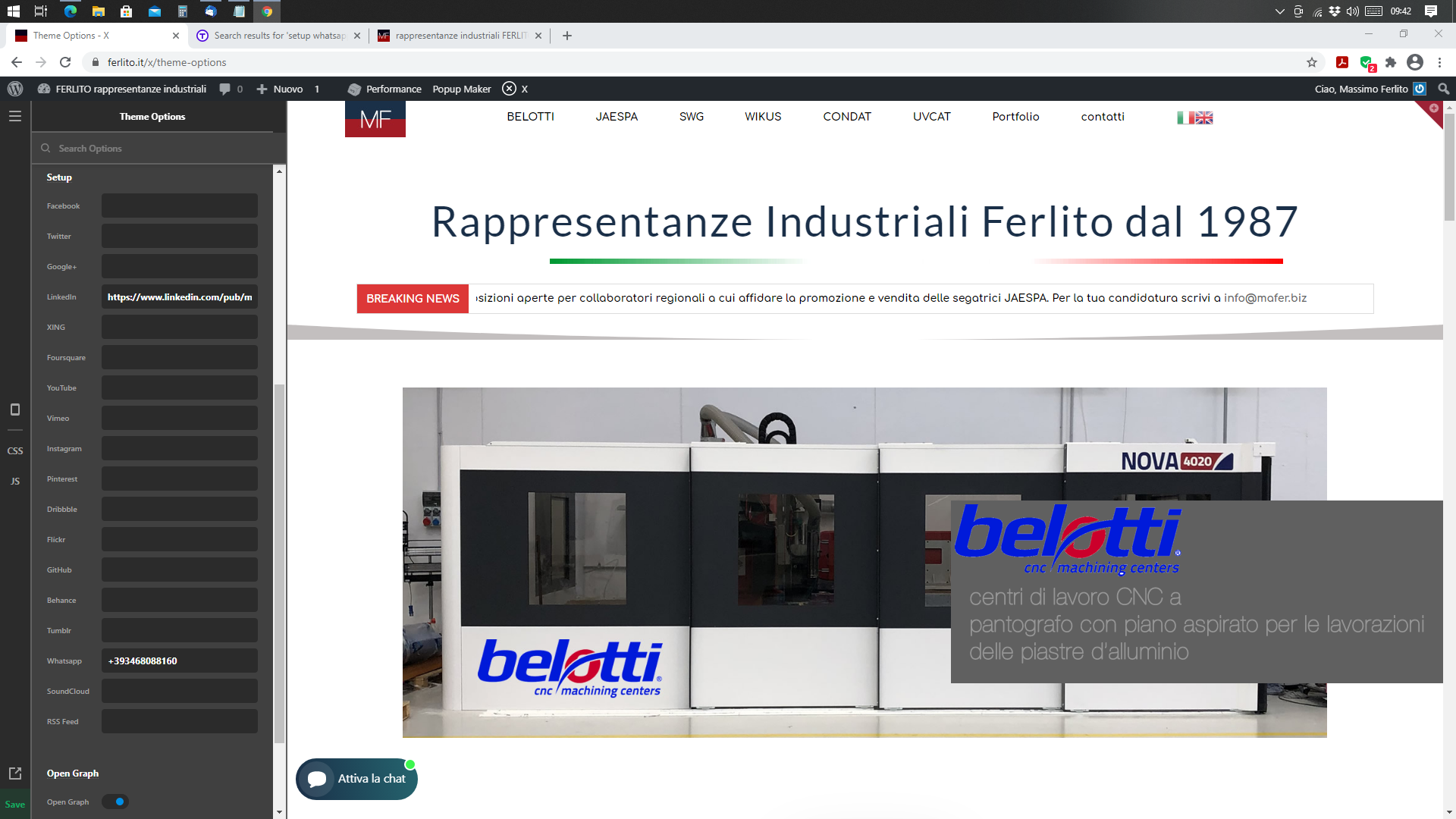
Task: Toggle the device preview icon in sidebar
Action: coord(15,409)
